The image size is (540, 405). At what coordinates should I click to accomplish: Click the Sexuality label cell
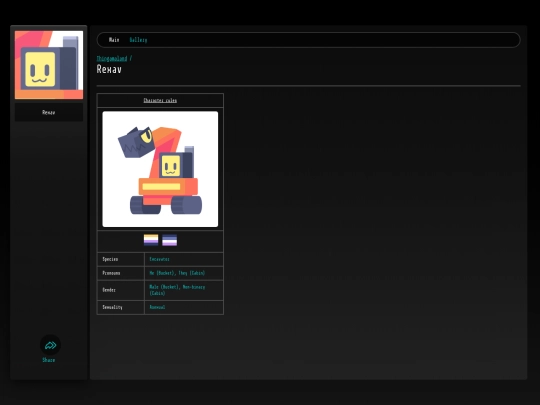coord(121,307)
